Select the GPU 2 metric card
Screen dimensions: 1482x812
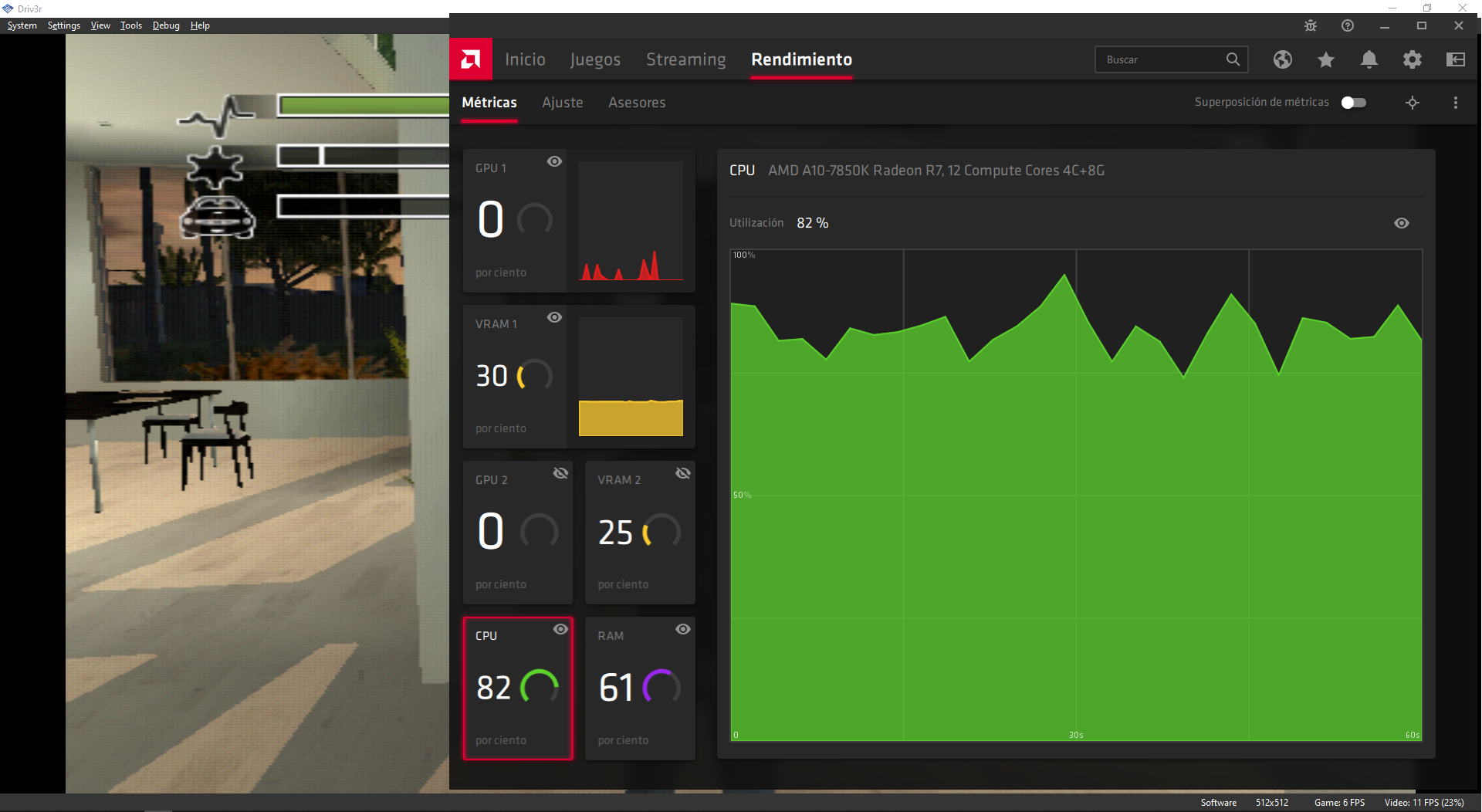coord(518,533)
